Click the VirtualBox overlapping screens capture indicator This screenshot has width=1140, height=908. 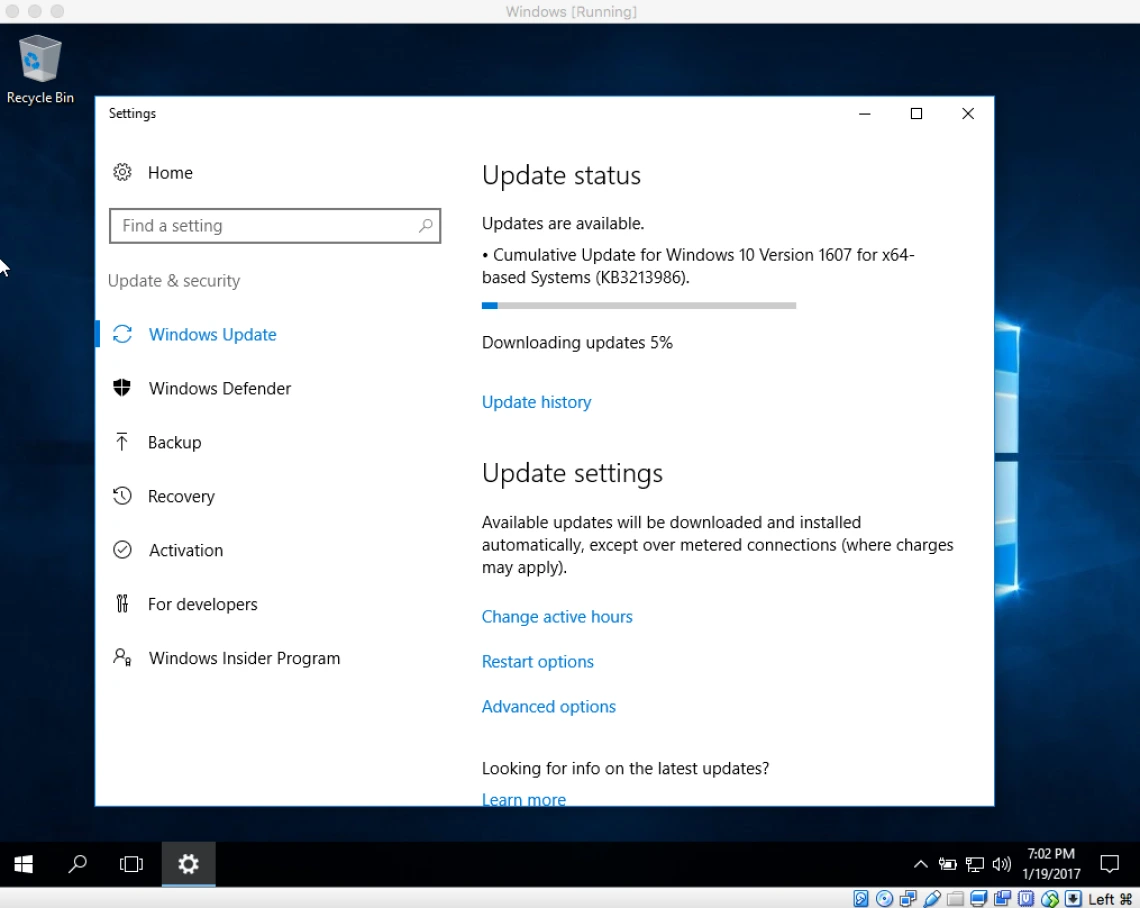click(x=1003, y=899)
